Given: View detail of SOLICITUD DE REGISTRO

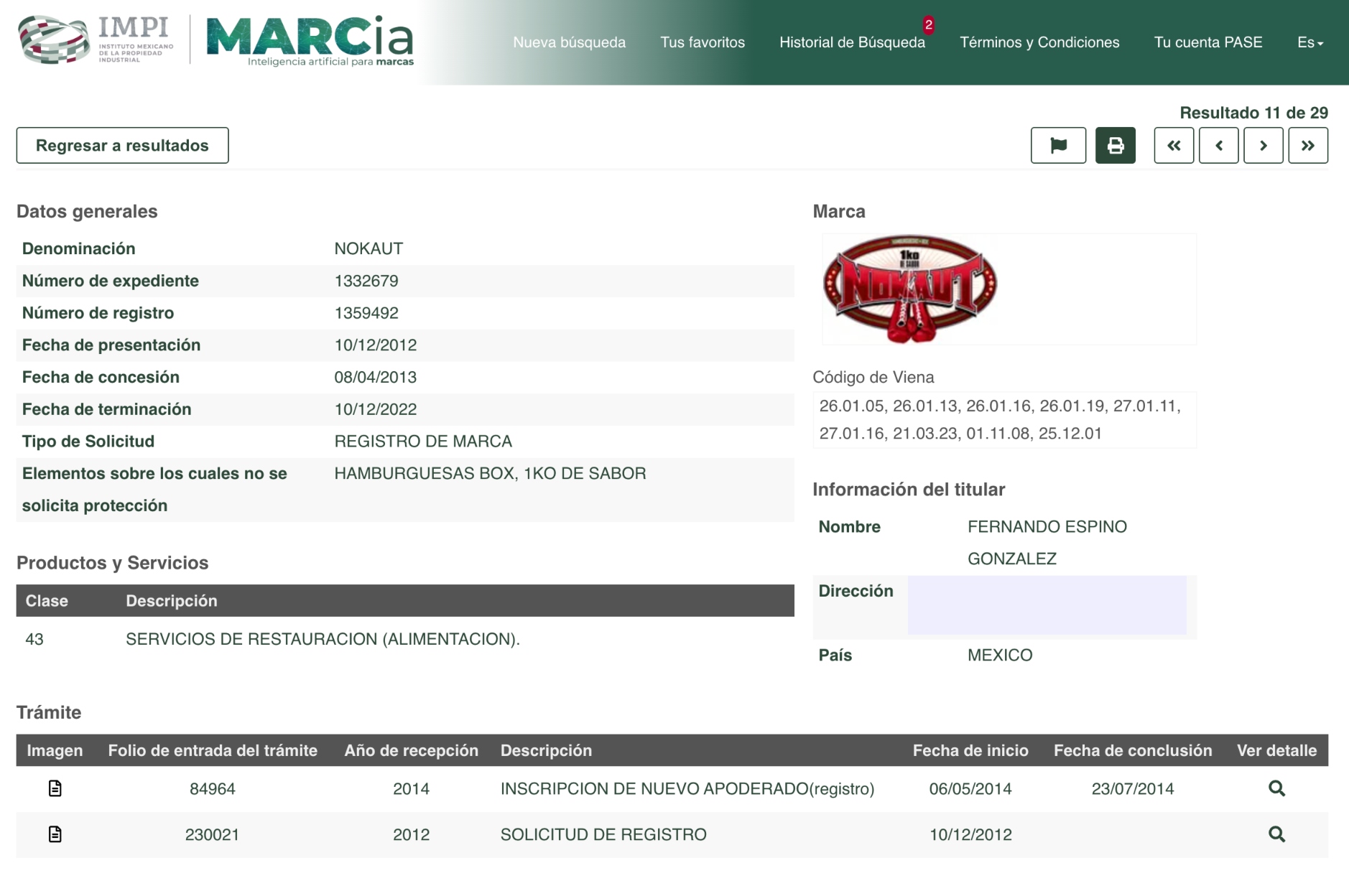Looking at the screenshot, I should (1276, 834).
